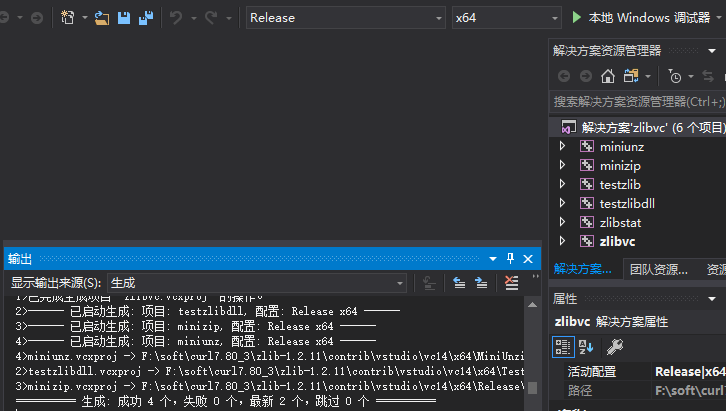Click the Redo arrow icon
Viewport: 726px width, 411px height.
click(x=211, y=18)
